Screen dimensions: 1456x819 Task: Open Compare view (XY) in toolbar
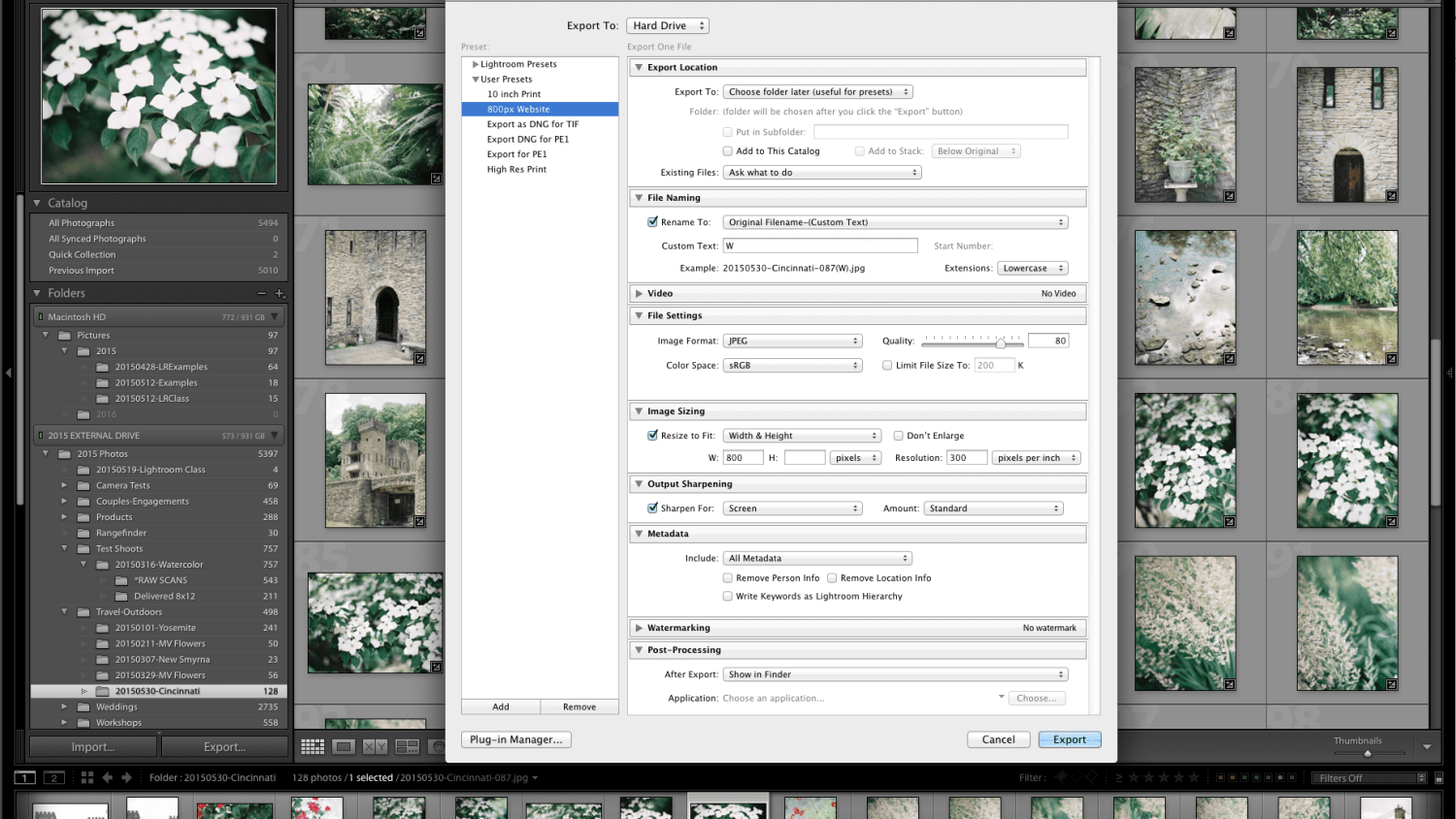coord(375,746)
